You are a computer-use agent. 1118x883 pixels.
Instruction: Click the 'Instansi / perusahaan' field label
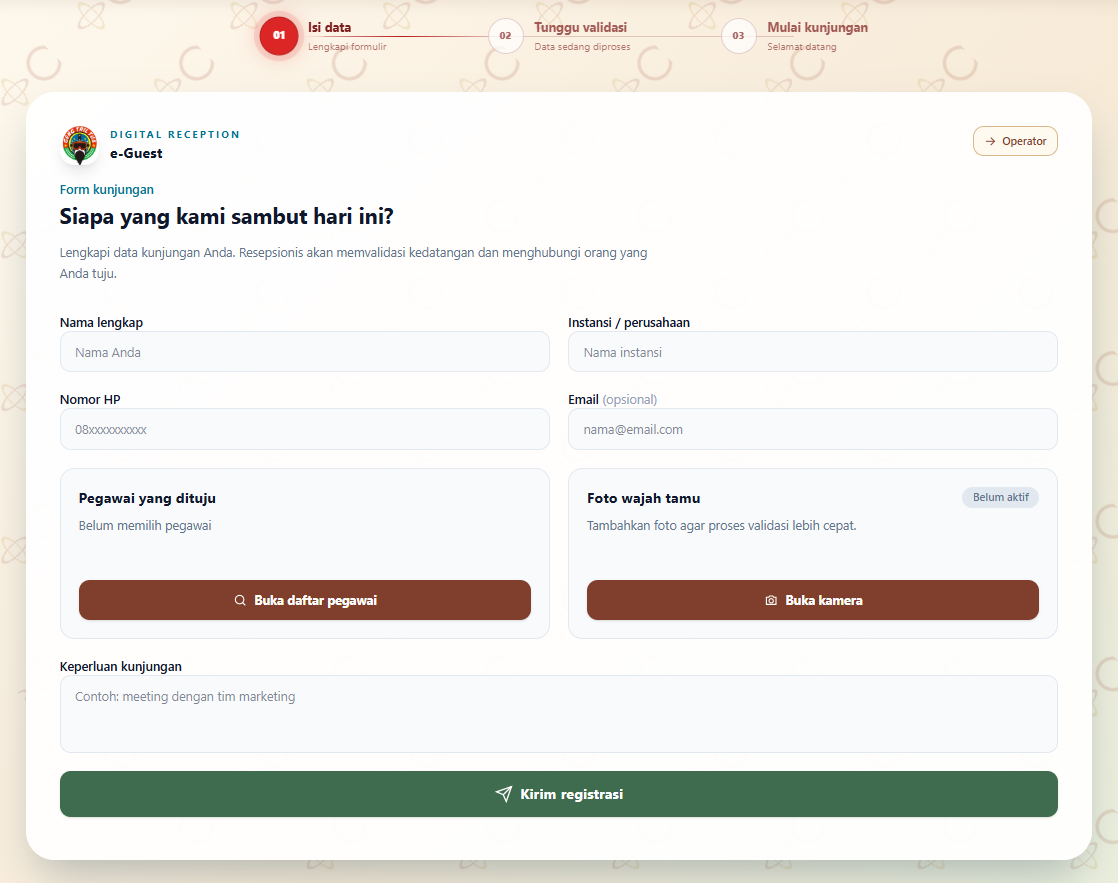(x=629, y=322)
